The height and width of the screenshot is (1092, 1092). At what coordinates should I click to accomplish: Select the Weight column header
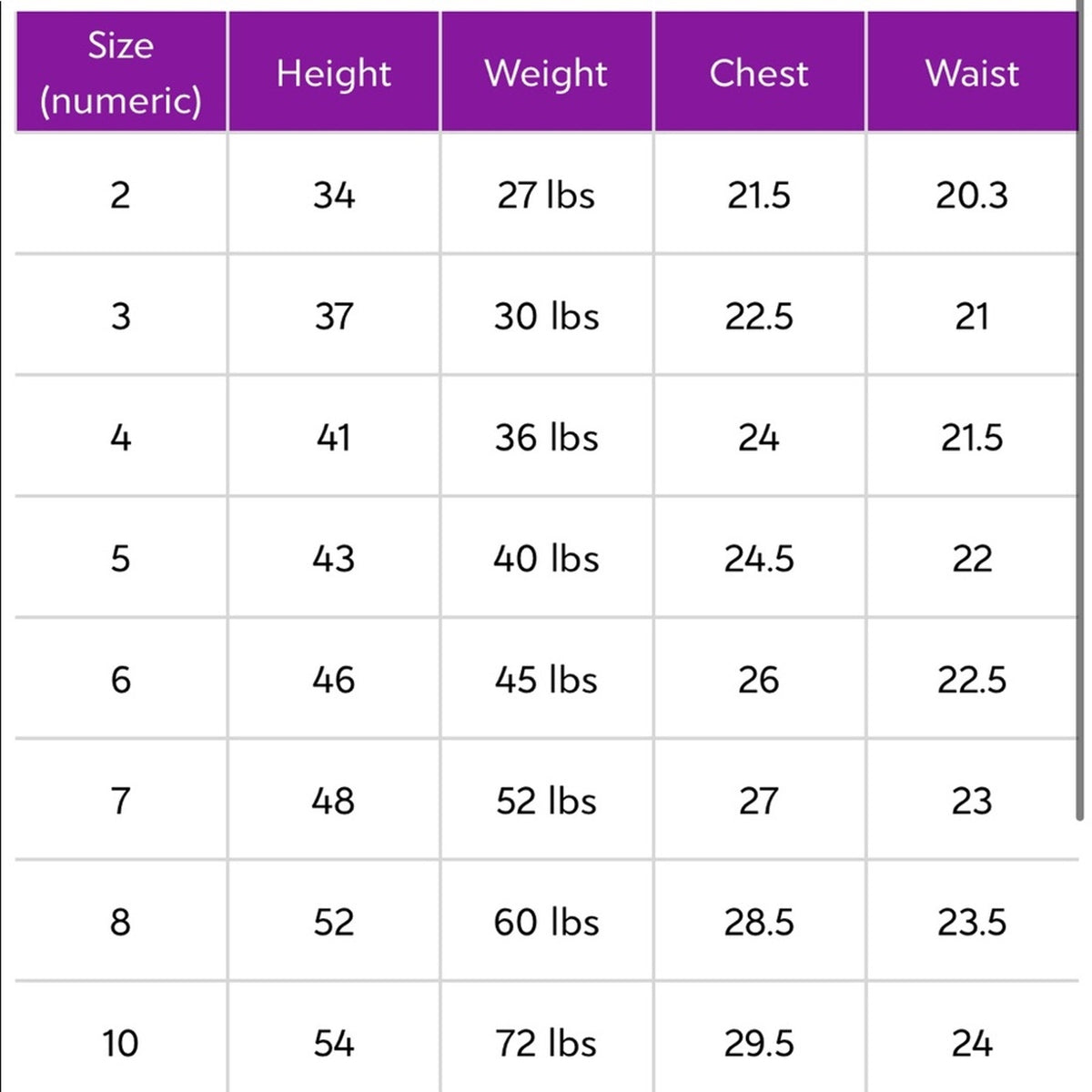point(546,72)
